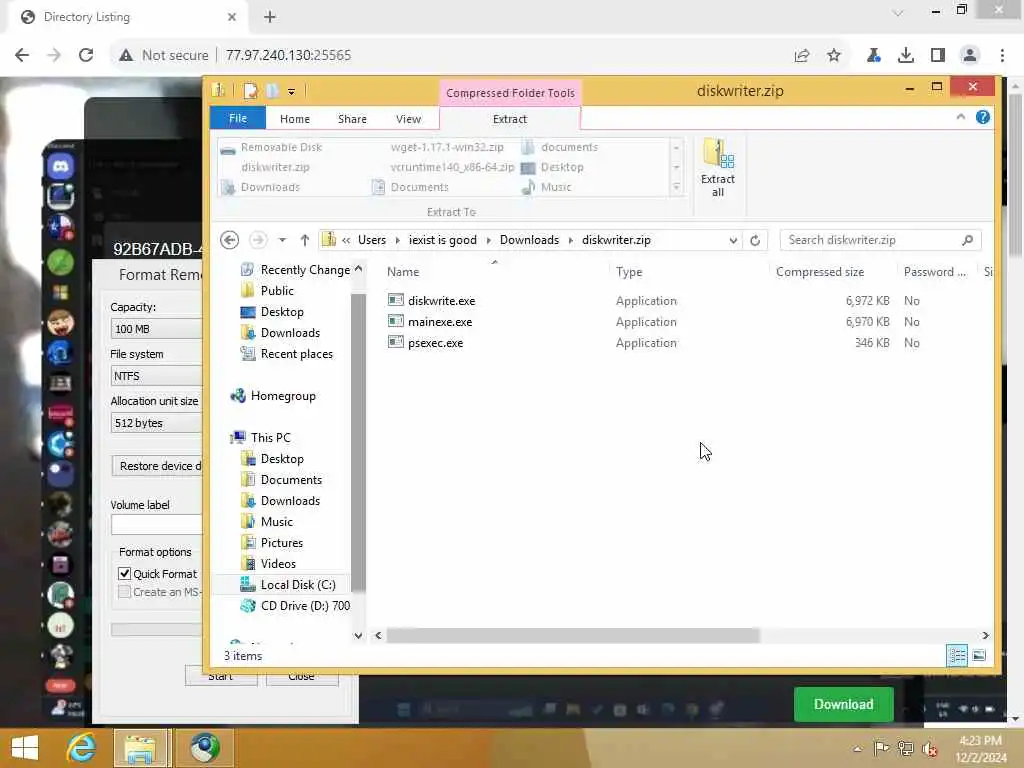The image size is (1024, 768).
Task: Open Allocation unit size dropdown
Action: 157,423
